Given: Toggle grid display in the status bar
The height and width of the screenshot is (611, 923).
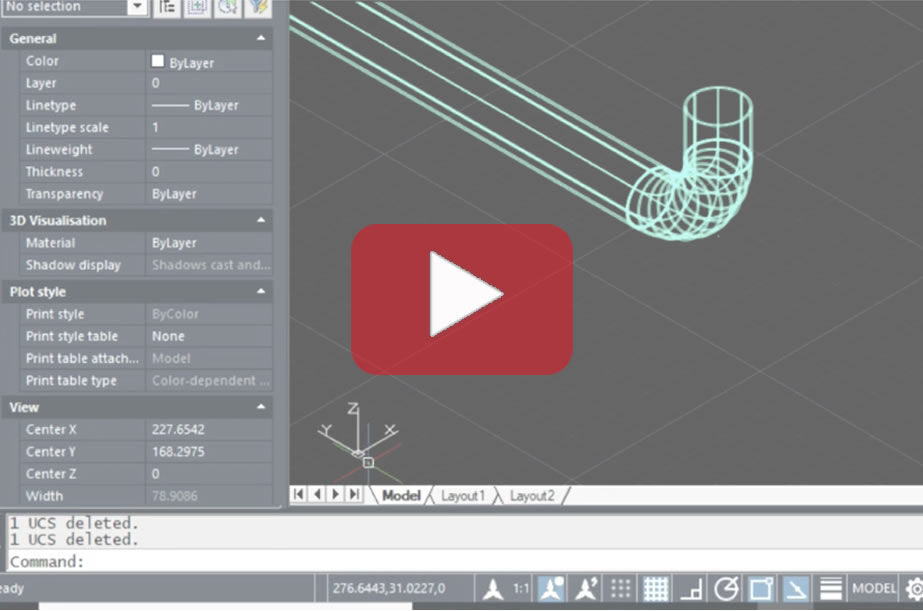Looking at the screenshot, I should click(x=655, y=588).
